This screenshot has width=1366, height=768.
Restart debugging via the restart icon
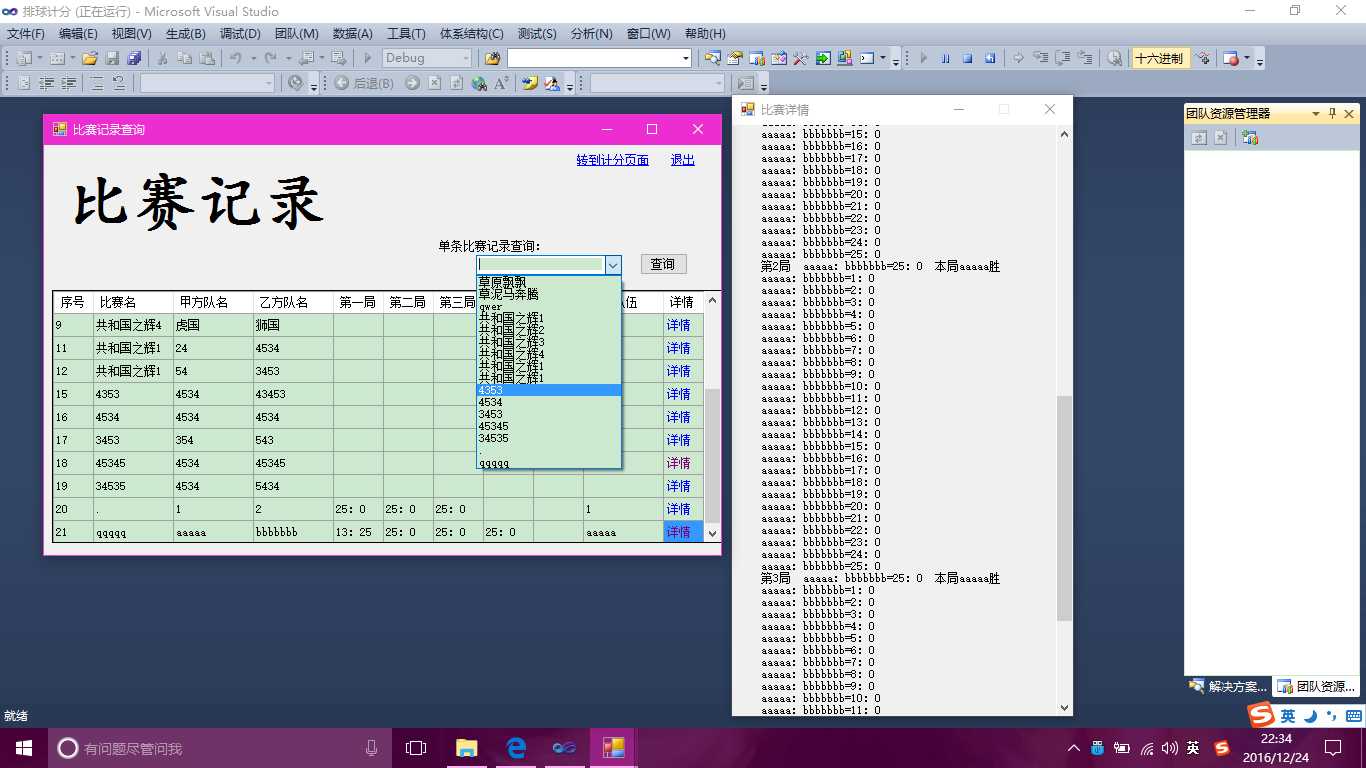pos(989,58)
